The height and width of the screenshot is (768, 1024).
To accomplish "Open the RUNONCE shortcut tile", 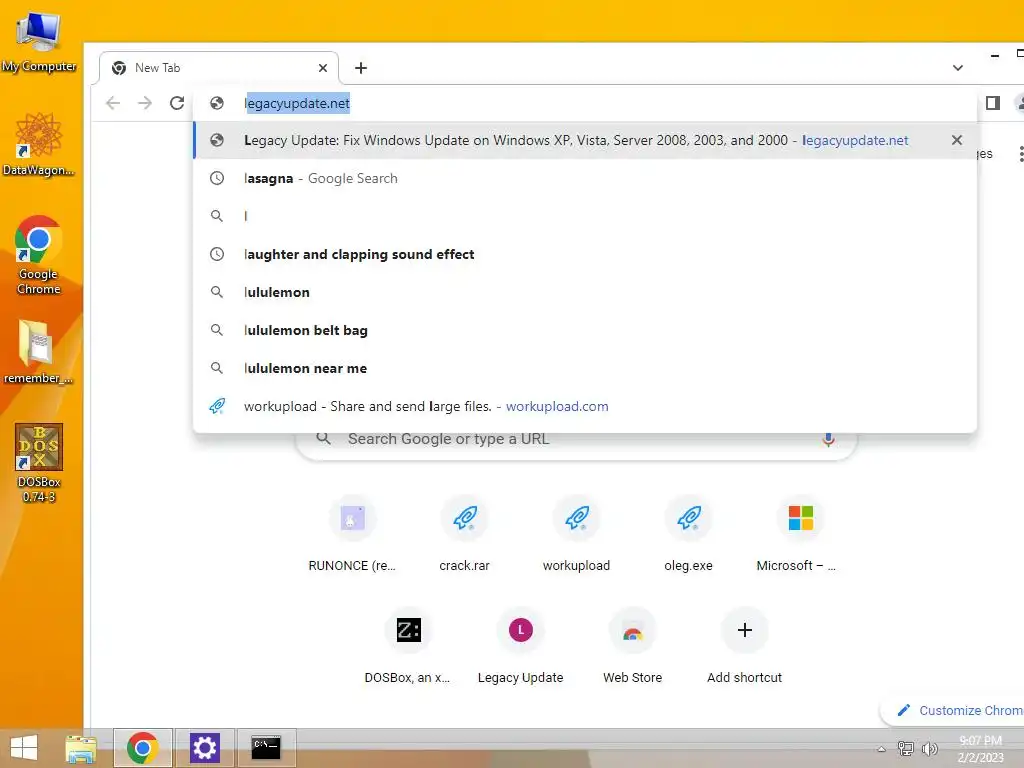I will [x=352, y=536].
